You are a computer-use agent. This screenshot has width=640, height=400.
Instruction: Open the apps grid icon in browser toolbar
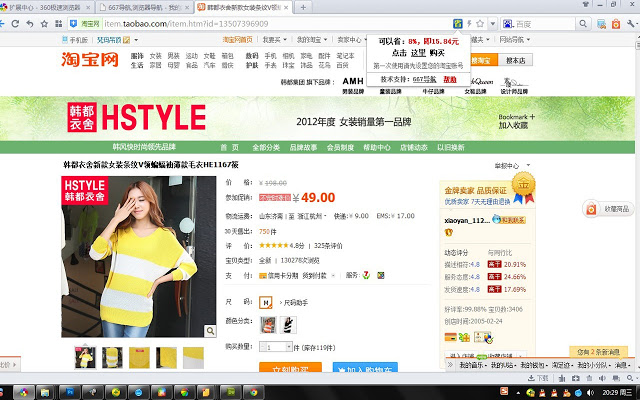coord(59,24)
